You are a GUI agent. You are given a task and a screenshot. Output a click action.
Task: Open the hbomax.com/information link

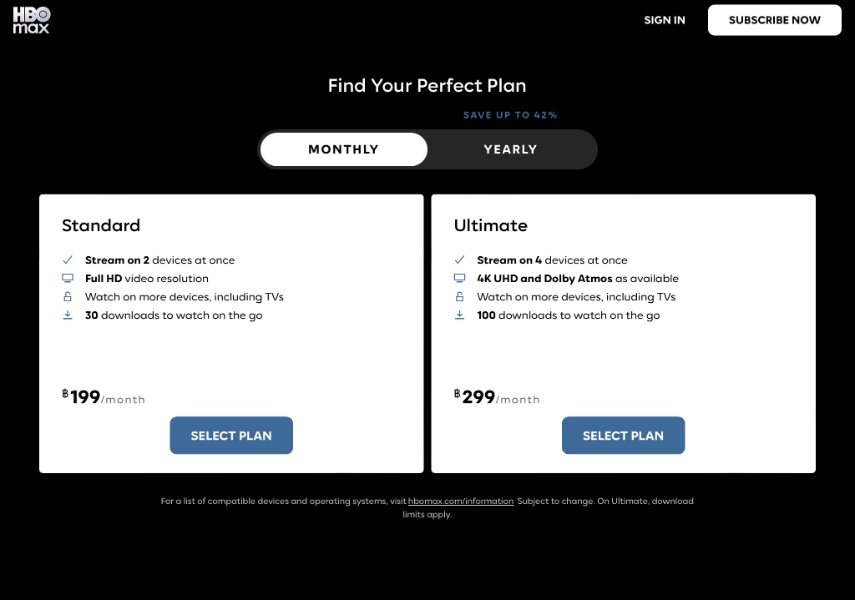461,501
